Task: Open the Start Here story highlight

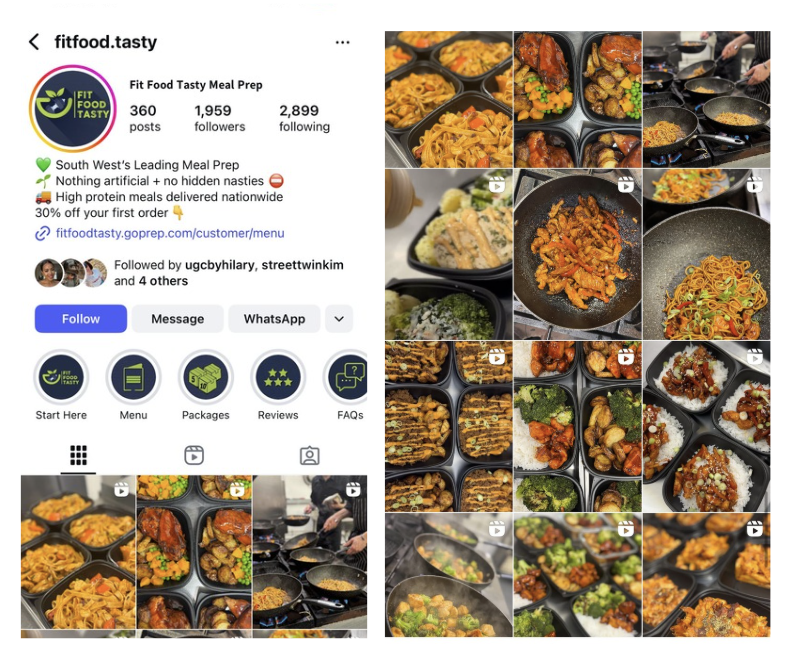Action: (61, 377)
